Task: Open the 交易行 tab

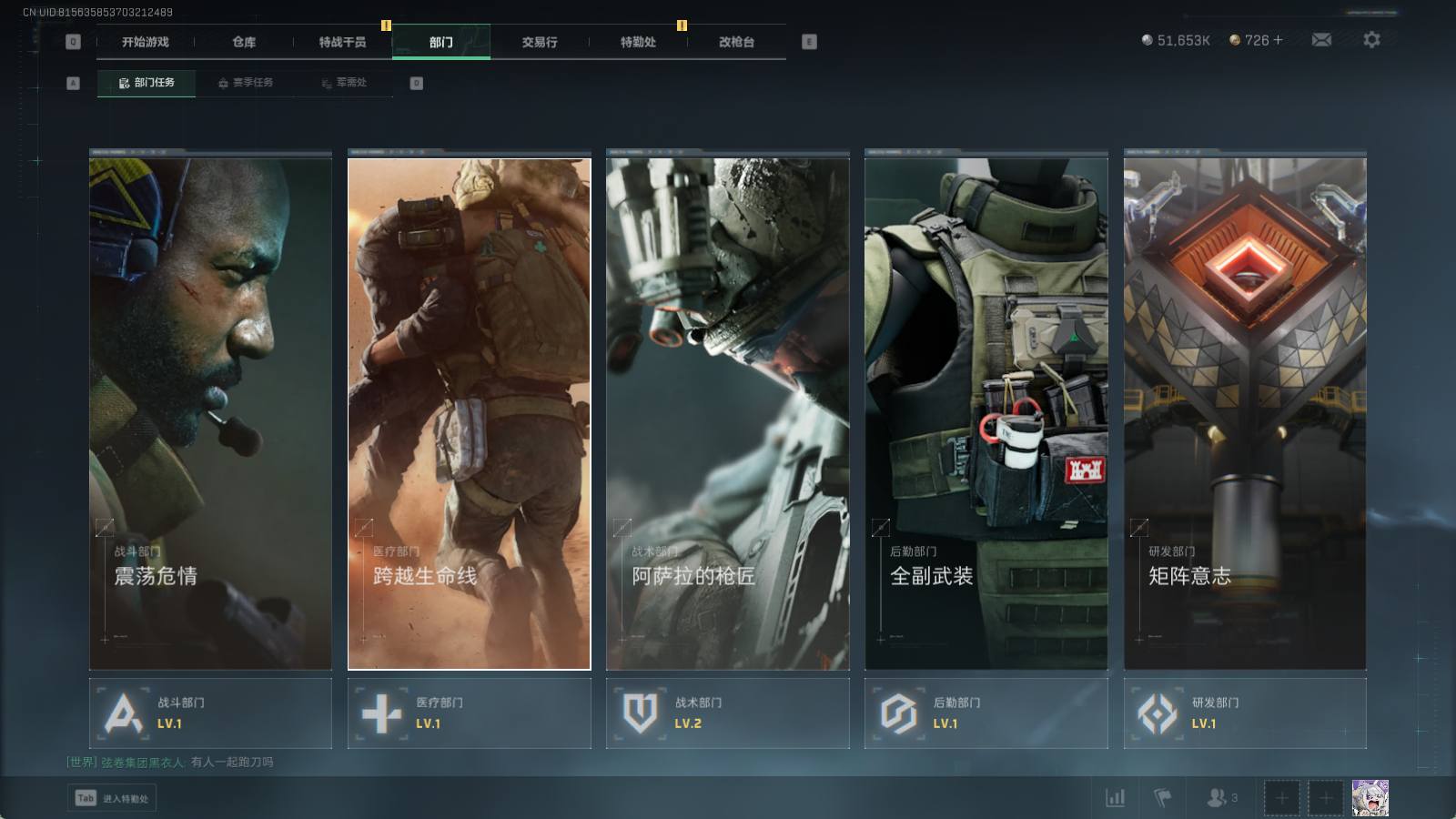Action: 540,42
